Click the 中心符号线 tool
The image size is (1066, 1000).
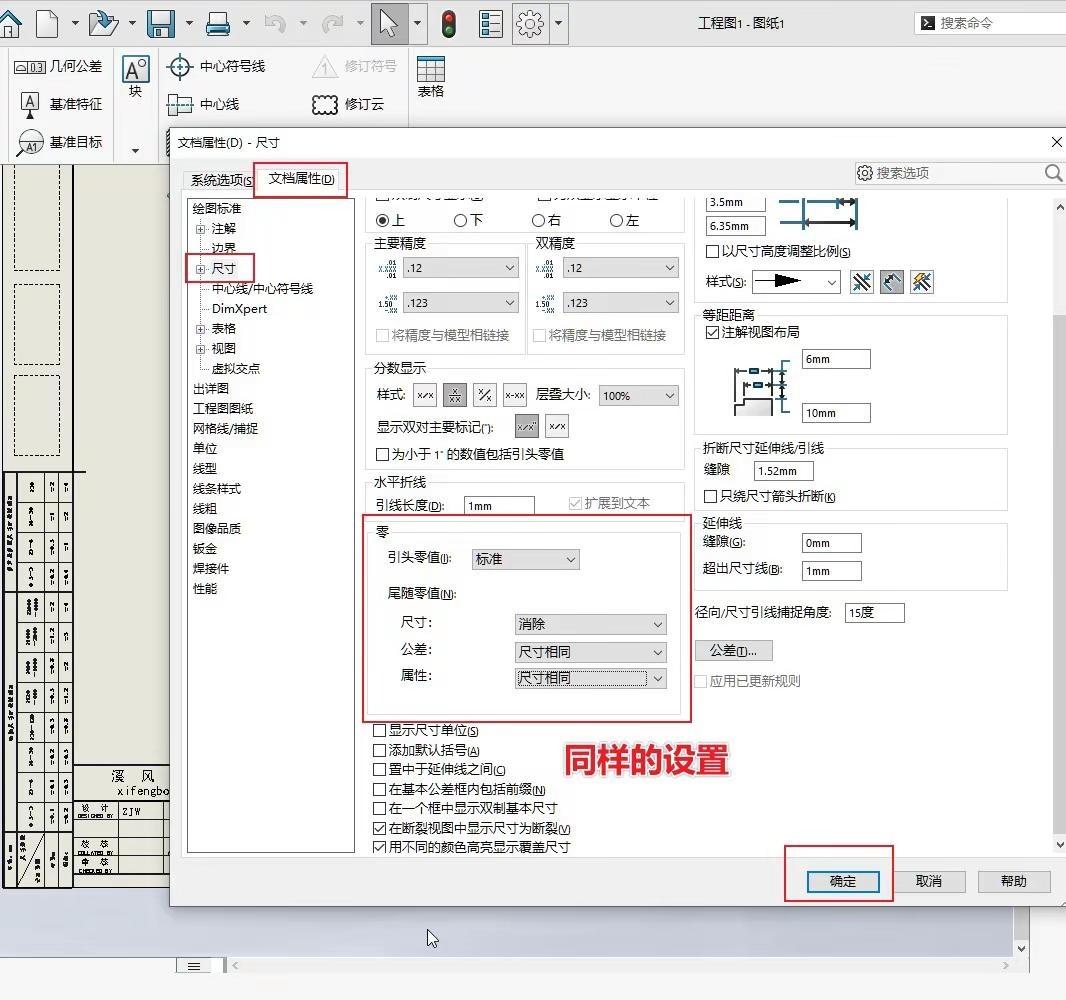216,67
